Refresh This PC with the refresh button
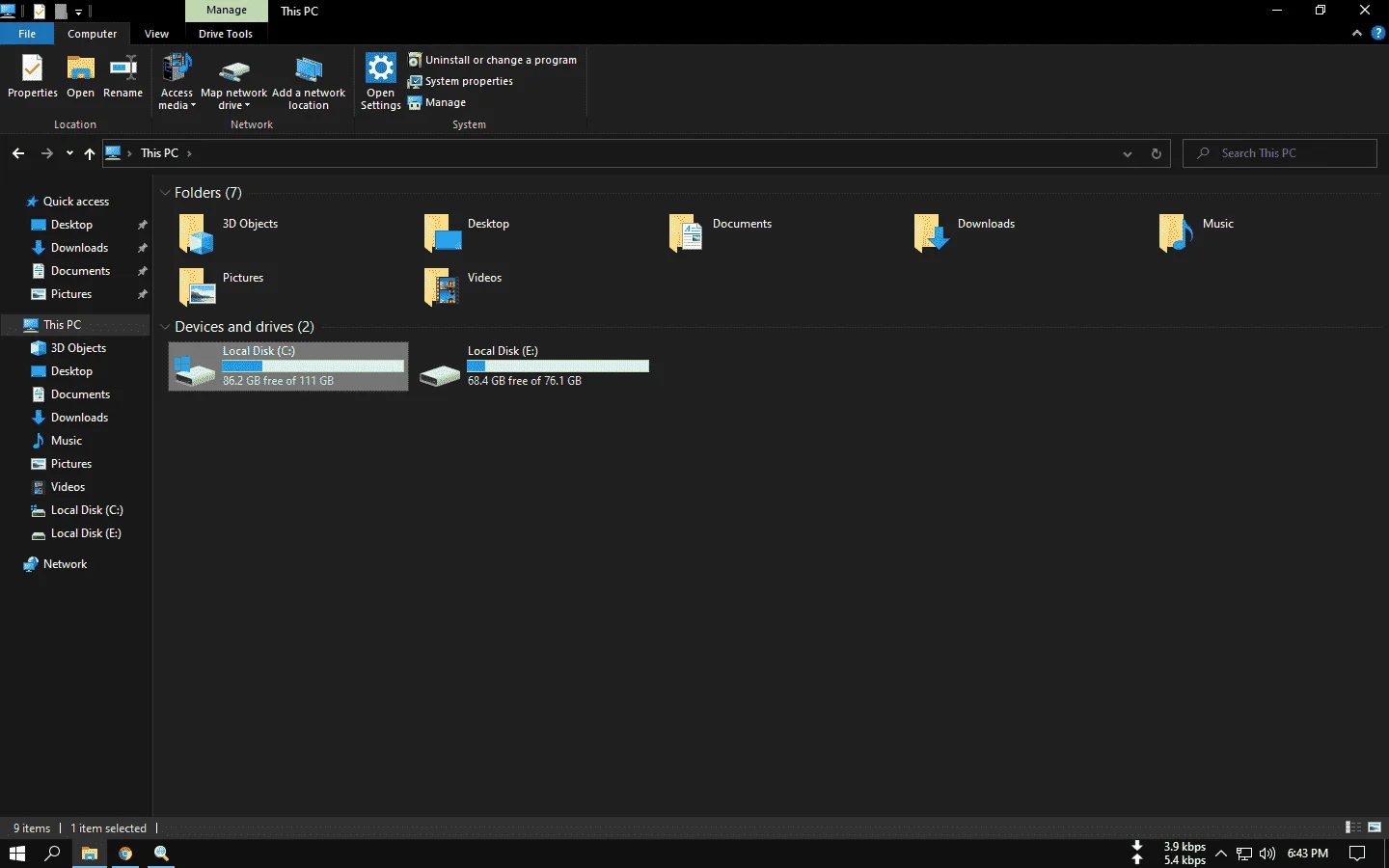The height and width of the screenshot is (868, 1389). 1156,153
